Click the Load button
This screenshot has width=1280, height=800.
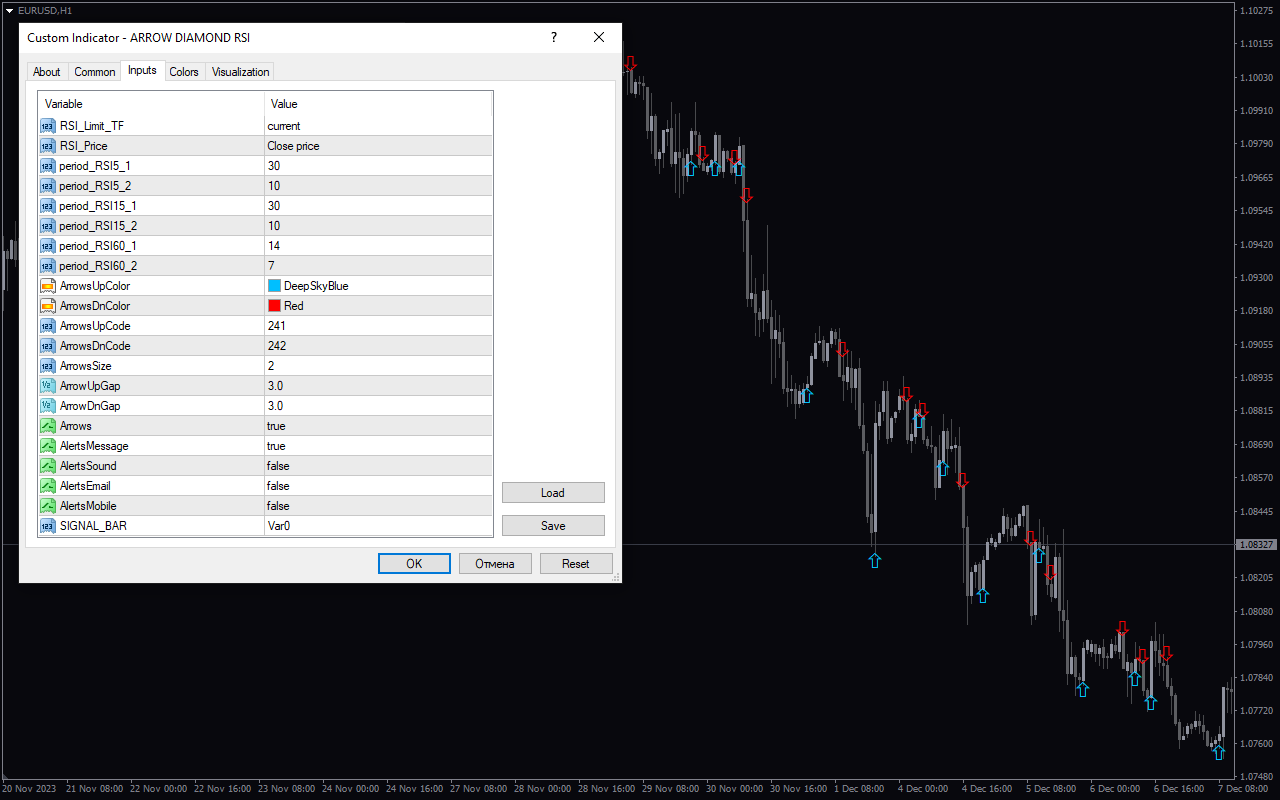point(553,493)
